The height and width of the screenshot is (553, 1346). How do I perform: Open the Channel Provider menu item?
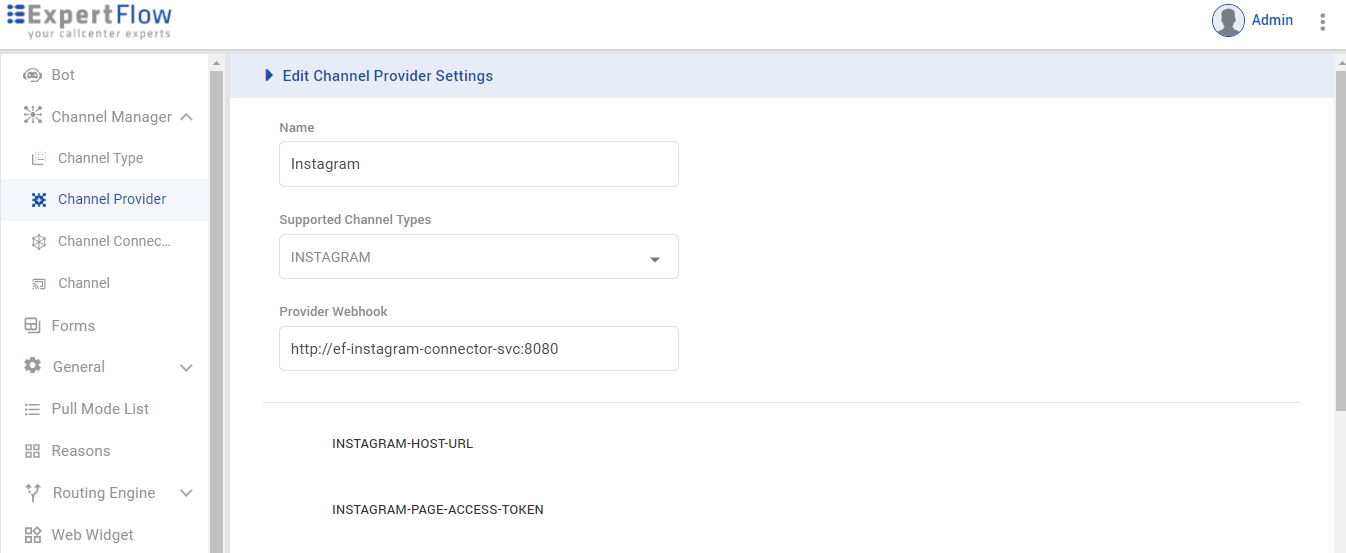coord(112,199)
